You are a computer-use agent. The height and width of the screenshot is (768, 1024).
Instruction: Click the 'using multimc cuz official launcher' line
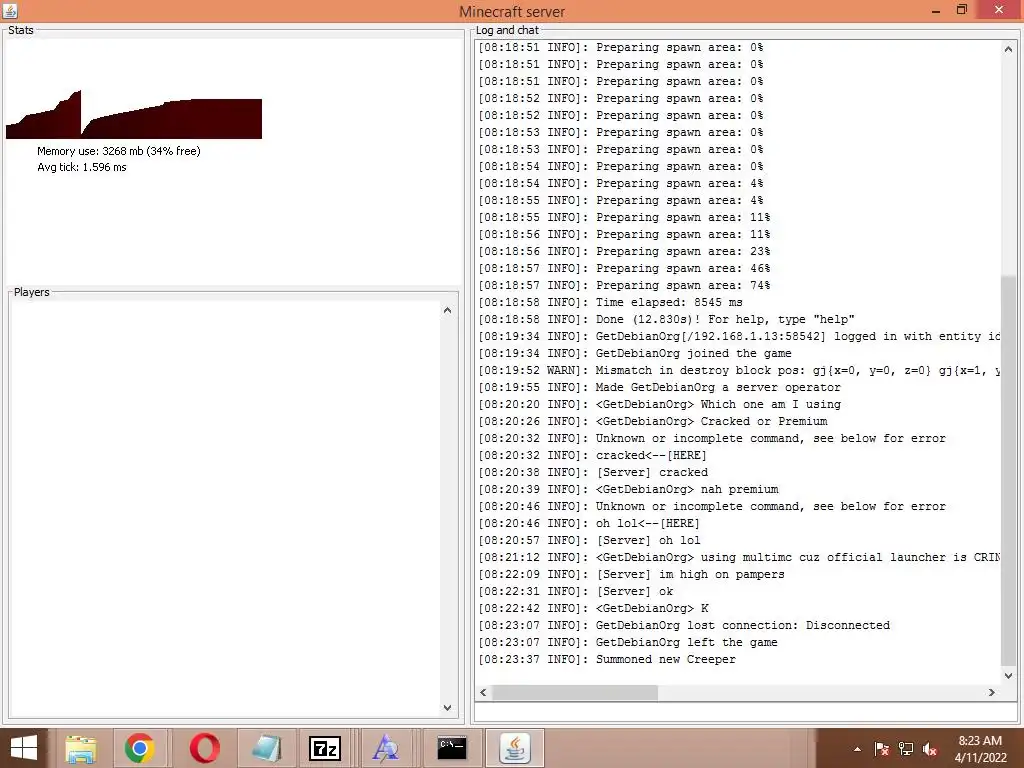(739, 558)
